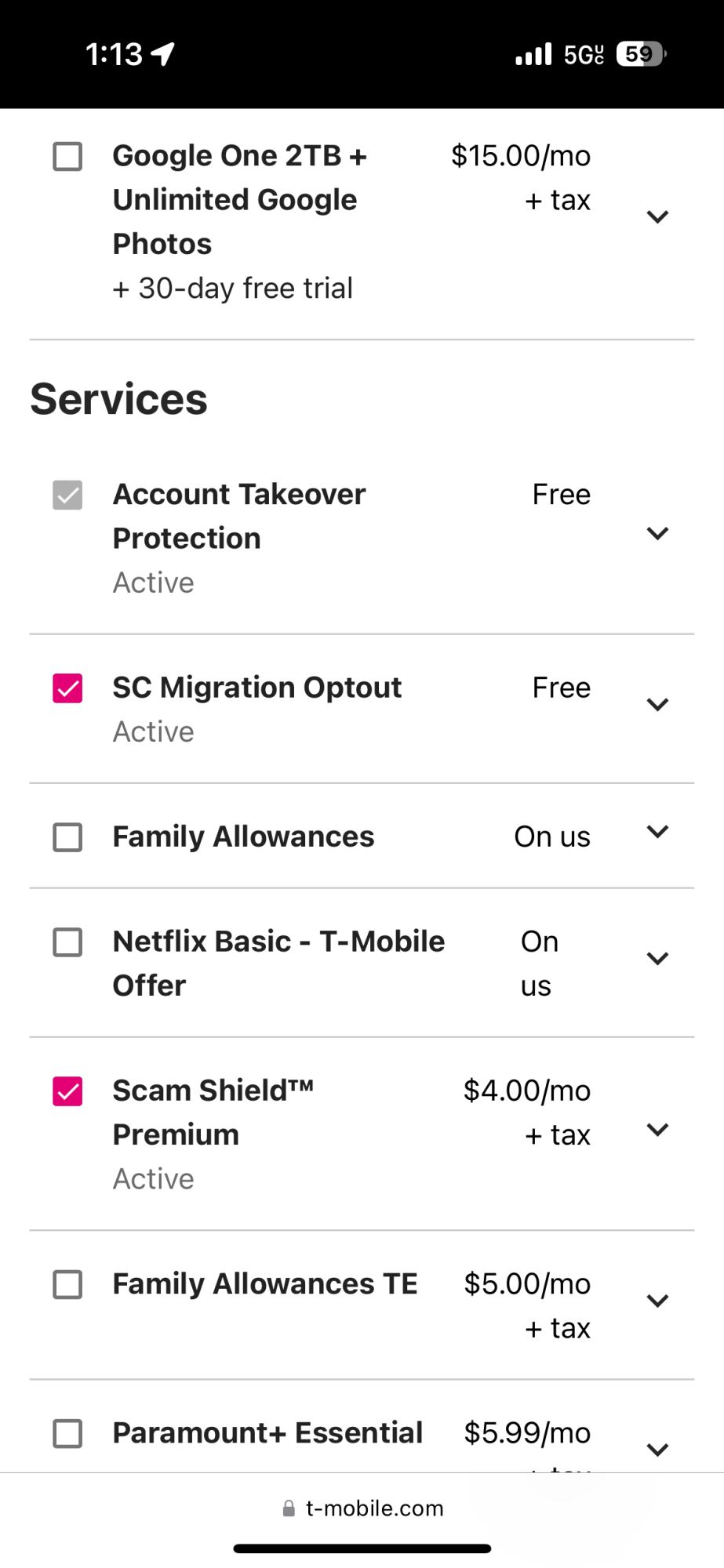Check the Google One 2TB checkbox
Screen dimensions: 724x1568
(67, 156)
